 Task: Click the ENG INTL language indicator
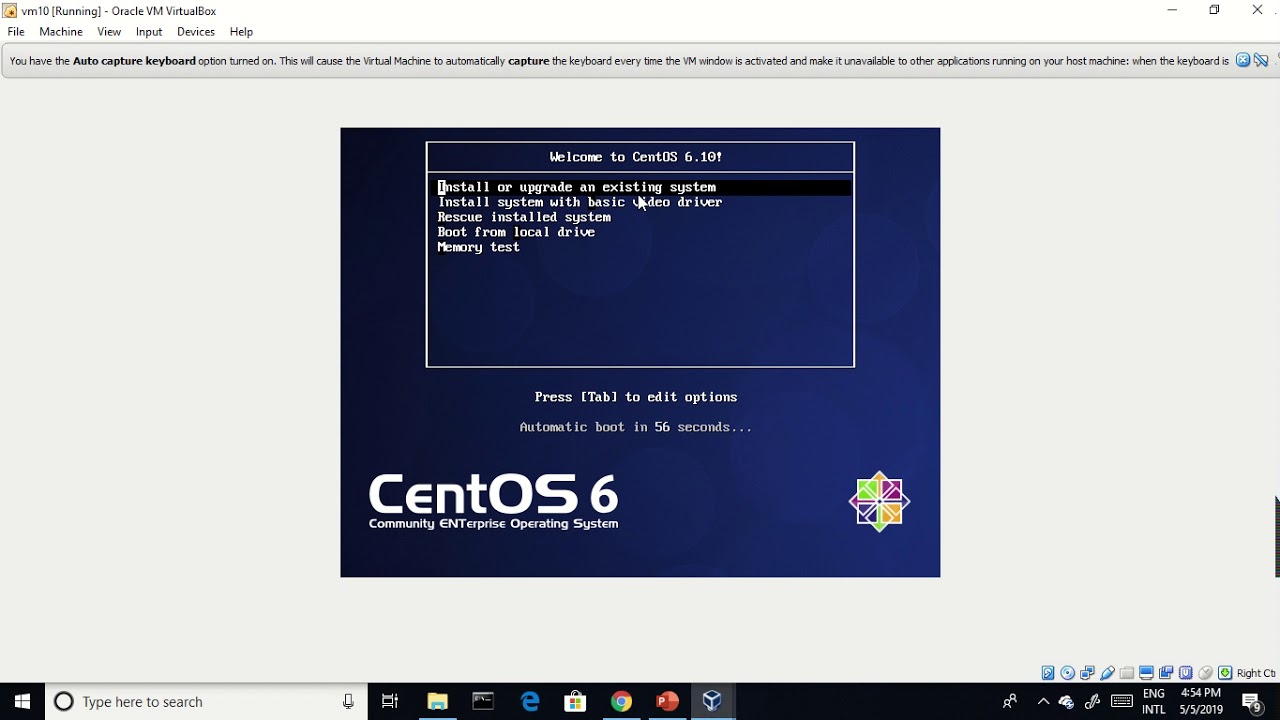click(1154, 702)
